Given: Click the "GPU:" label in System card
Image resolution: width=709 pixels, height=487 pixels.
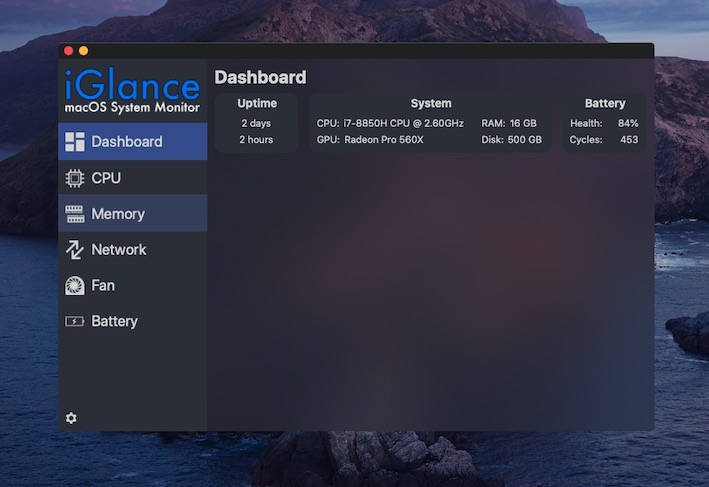Looking at the screenshot, I should tap(328, 140).
